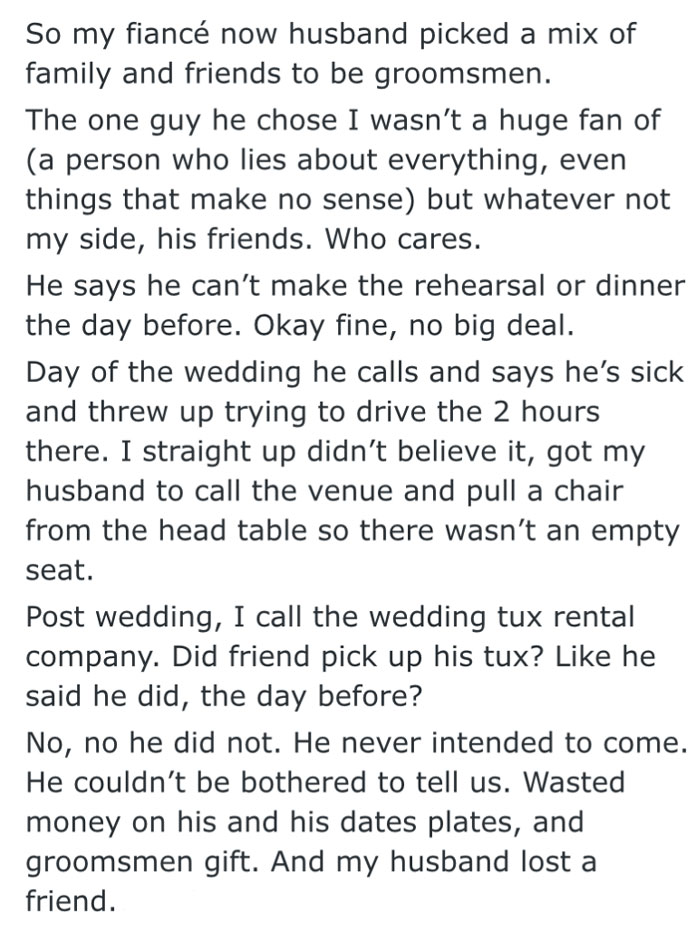This screenshot has width=700, height=928.
Task: Click the phrase 'huge fan of'
Action: [x=582, y=121]
